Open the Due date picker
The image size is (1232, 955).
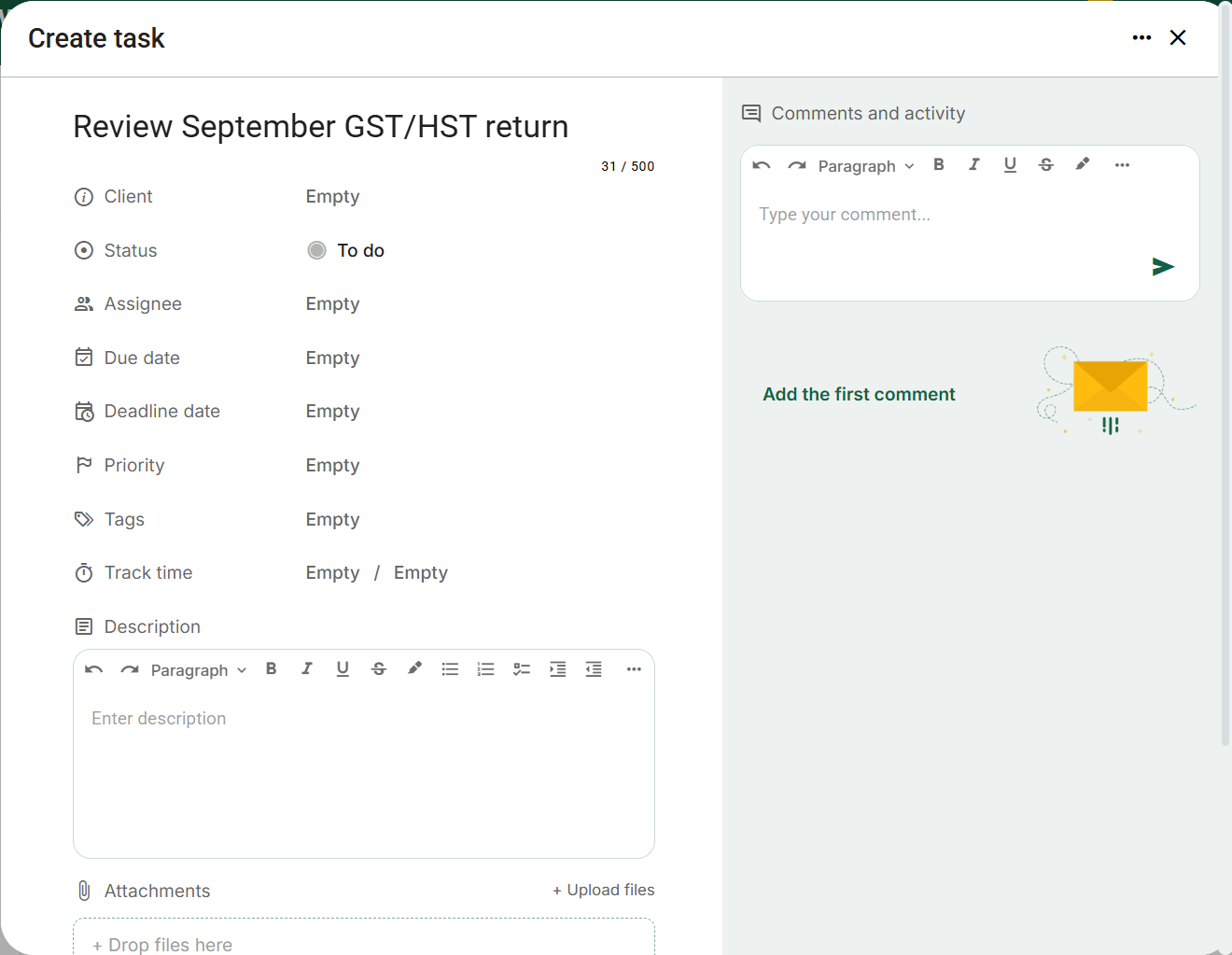(x=332, y=358)
